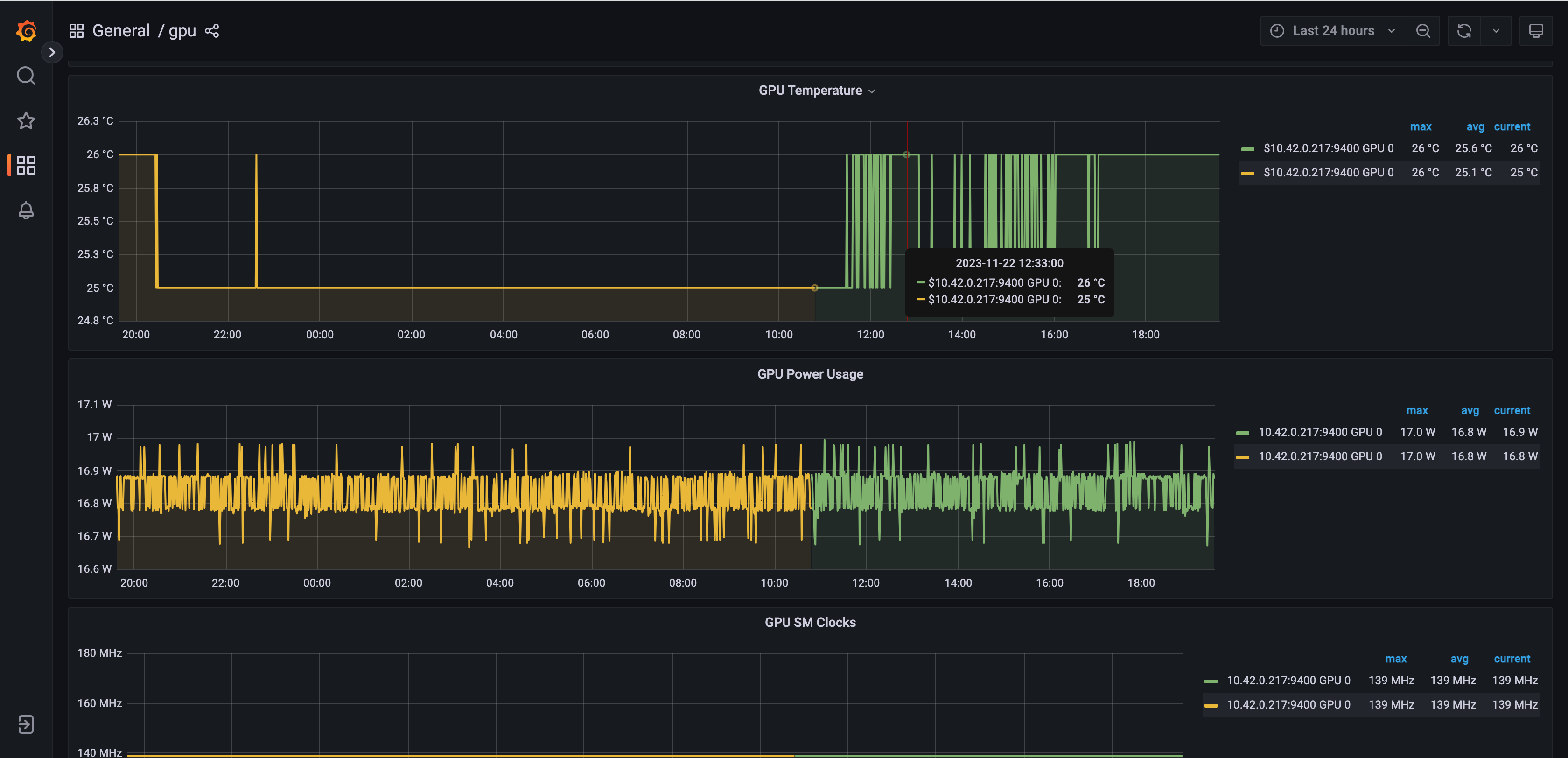Viewport: 1568px width, 758px height.
Task: Click the 16.9 W current power value
Action: [x=1520, y=432]
